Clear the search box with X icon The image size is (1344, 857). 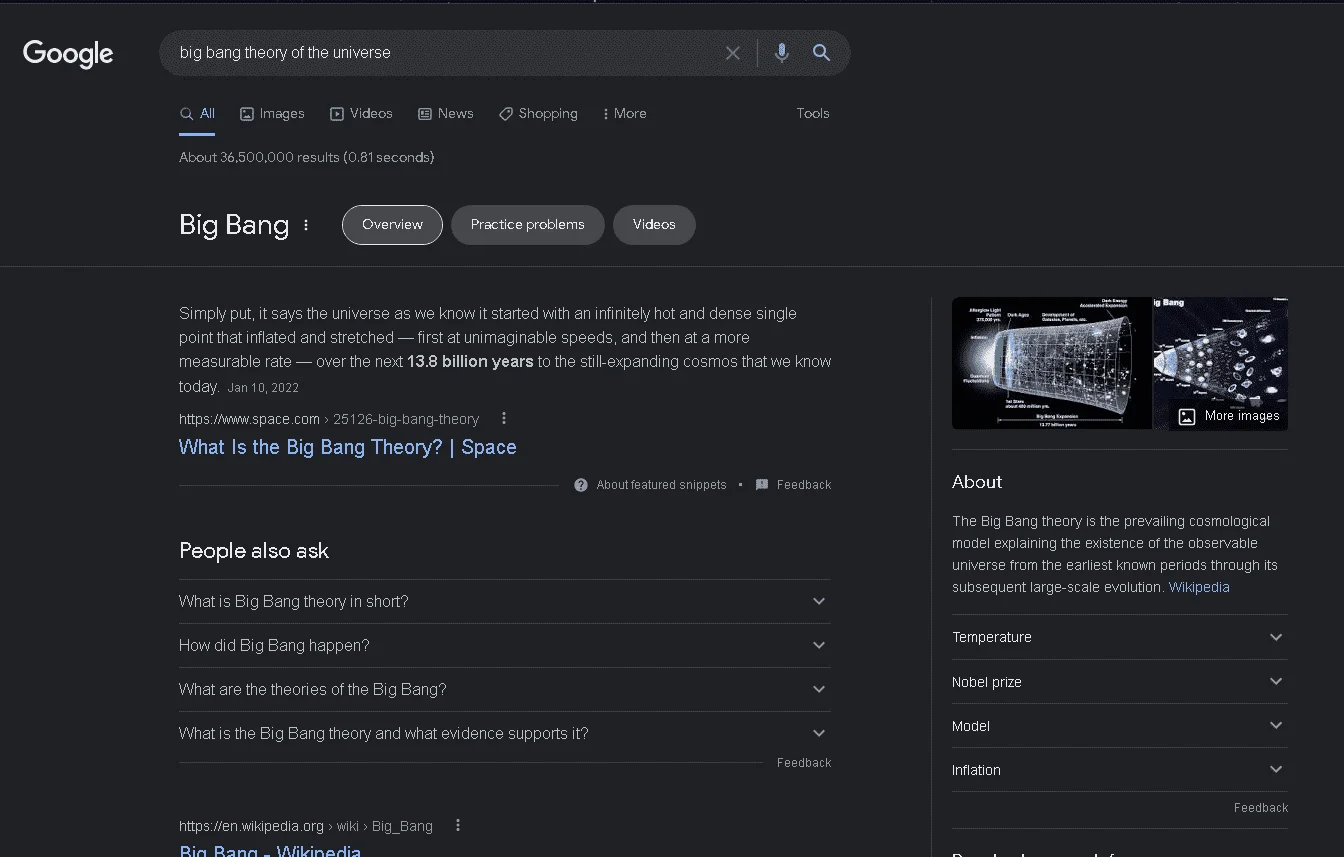733,53
